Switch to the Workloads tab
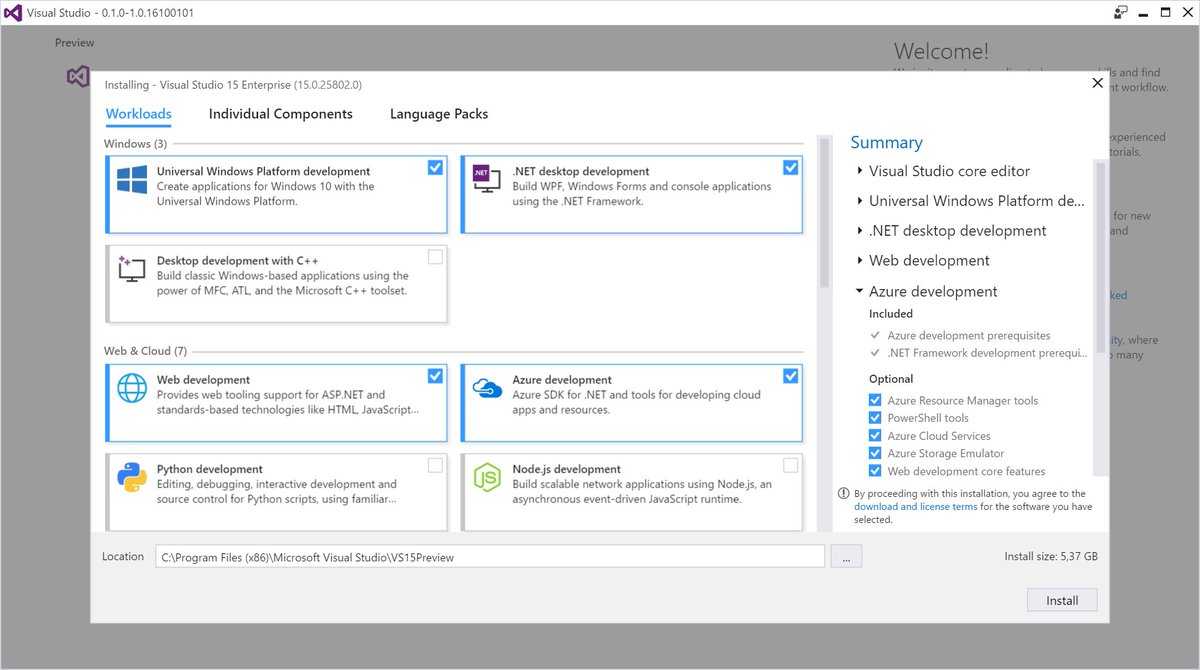The image size is (1200, 670). [139, 114]
